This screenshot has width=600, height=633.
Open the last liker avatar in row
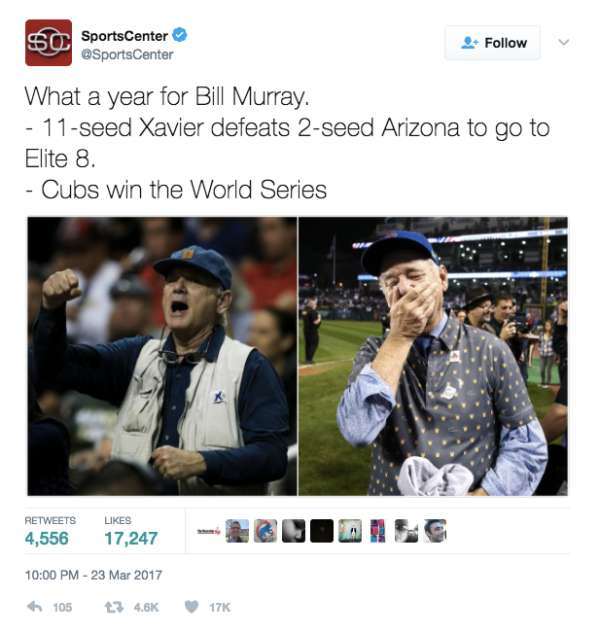coord(435,530)
